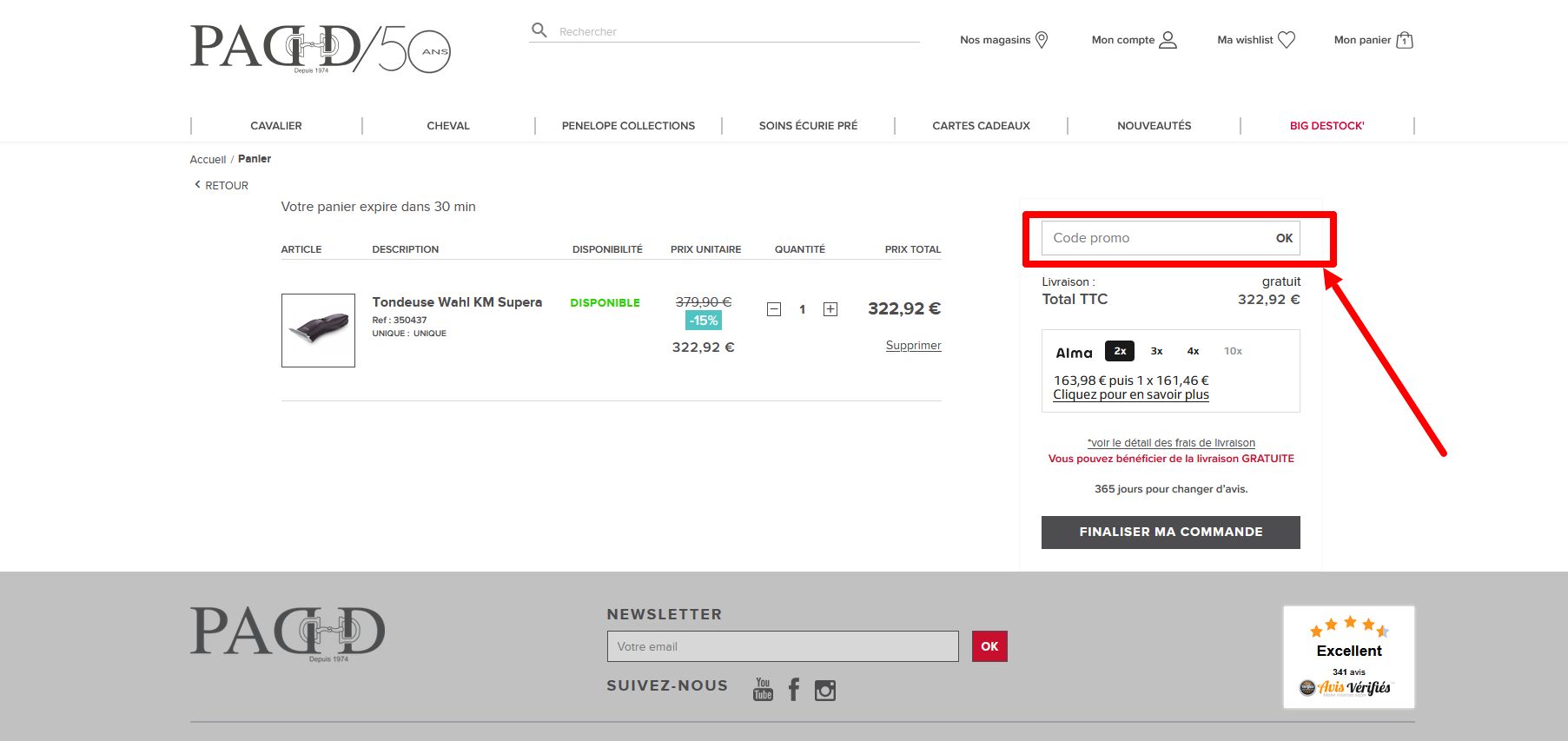Select Alma 3x installment option
Viewport: 1568px width, 741px height.
tap(1156, 351)
